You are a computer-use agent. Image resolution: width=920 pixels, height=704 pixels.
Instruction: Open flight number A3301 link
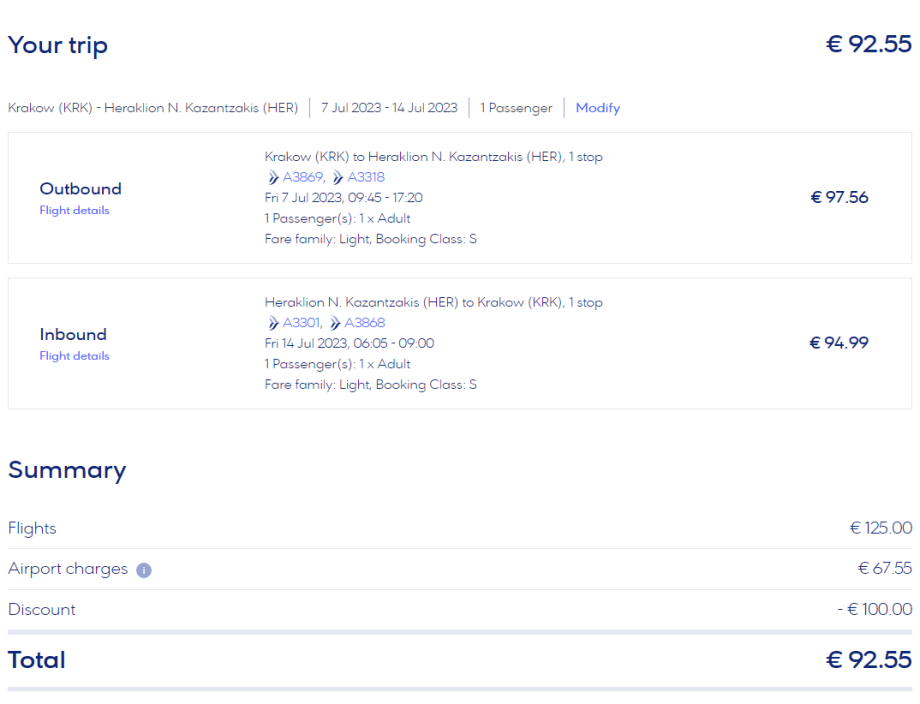click(x=303, y=323)
